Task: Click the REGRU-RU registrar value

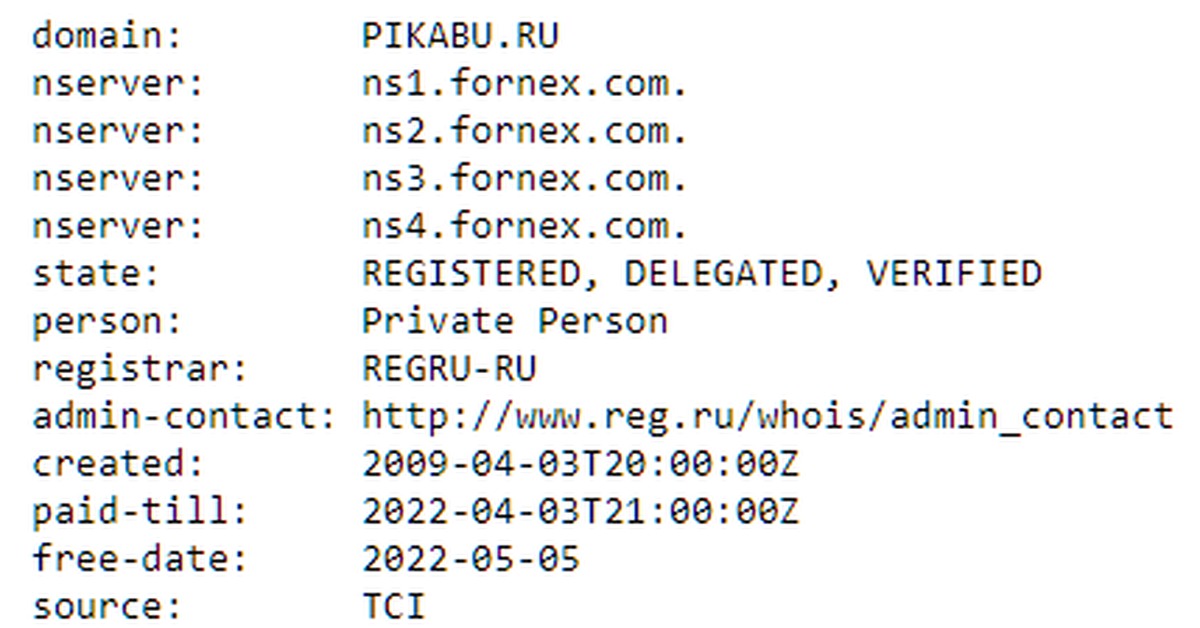Action: [449, 369]
